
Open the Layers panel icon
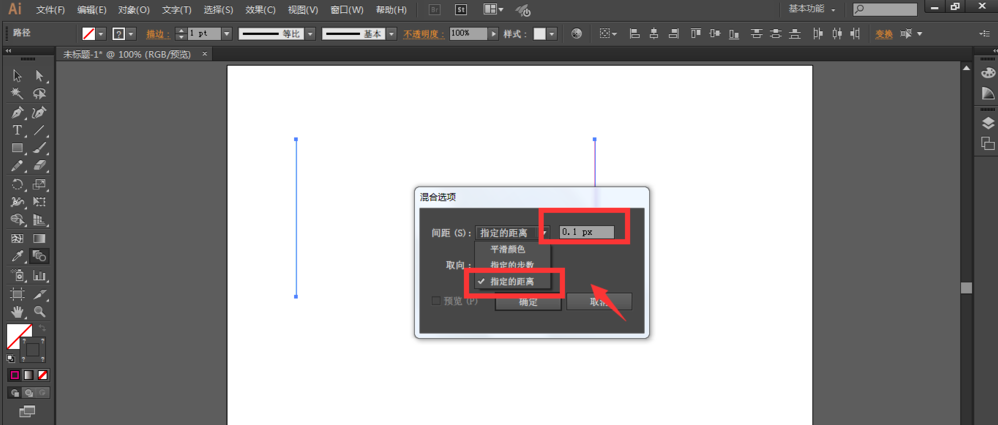coord(988,123)
